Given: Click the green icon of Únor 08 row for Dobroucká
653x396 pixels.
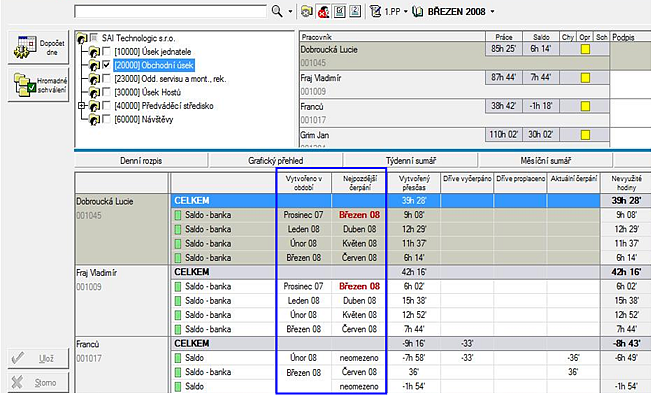Looking at the screenshot, I should point(178,244).
